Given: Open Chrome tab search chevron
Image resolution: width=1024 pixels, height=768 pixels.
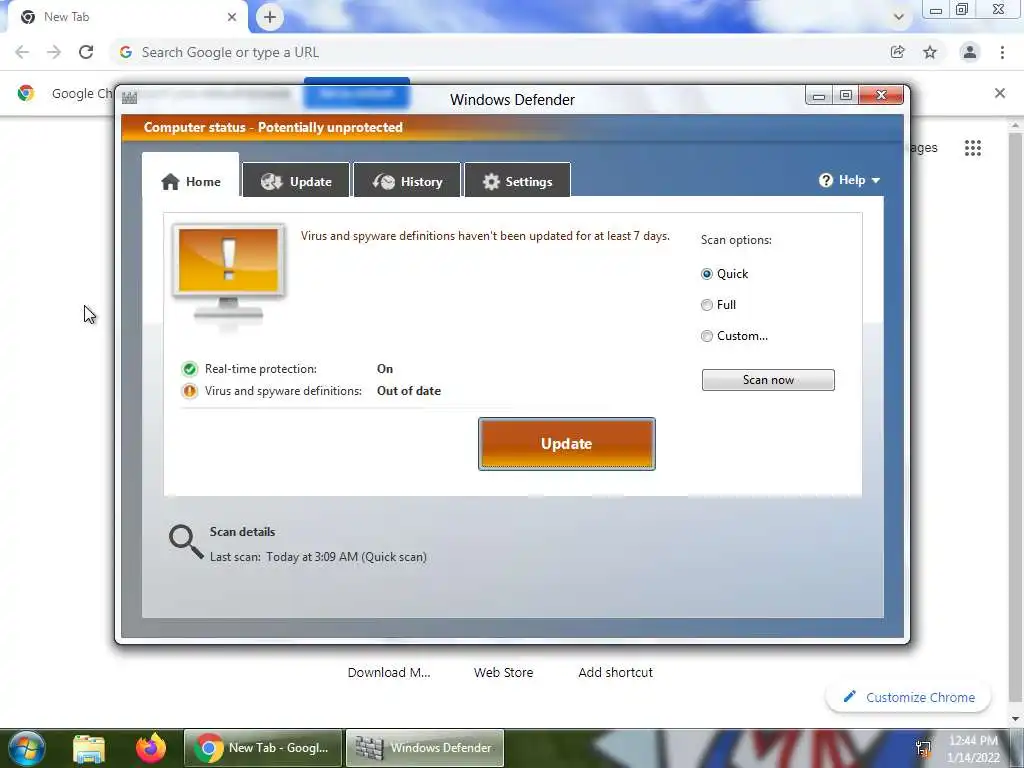Looking at the screenshot, I should coord(899,17).
